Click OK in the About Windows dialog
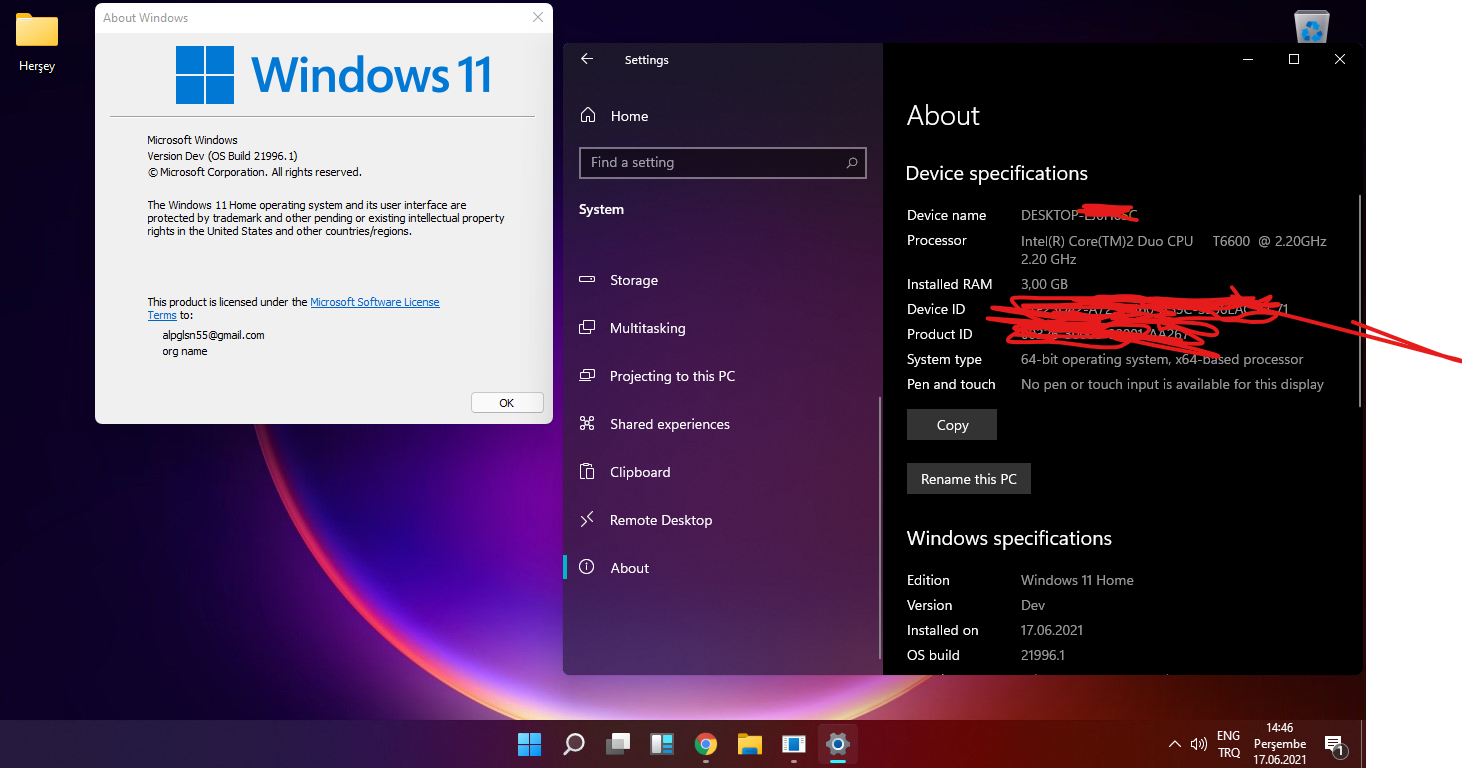Viewport: 1465px width, 768px height. pyautogui.click(x=507, y=403)
